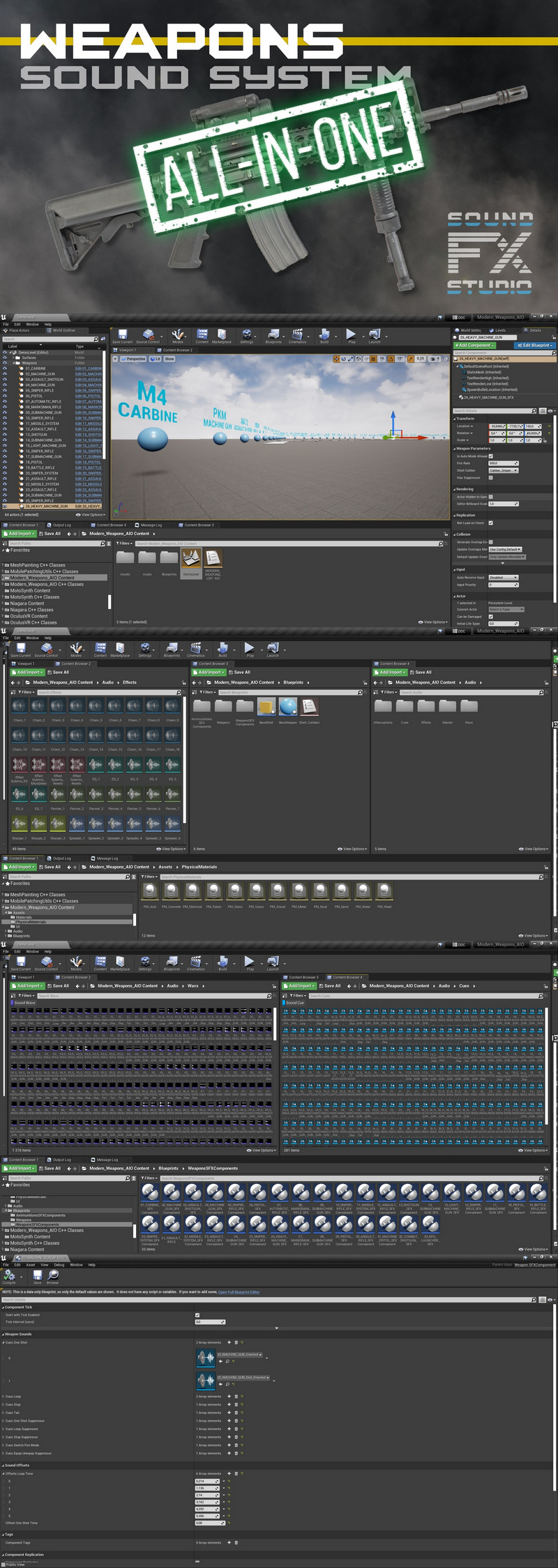The image size is (558, 1568).
Task: Click the Fire Rate value slider field
Action: click(x=503, y=463)
